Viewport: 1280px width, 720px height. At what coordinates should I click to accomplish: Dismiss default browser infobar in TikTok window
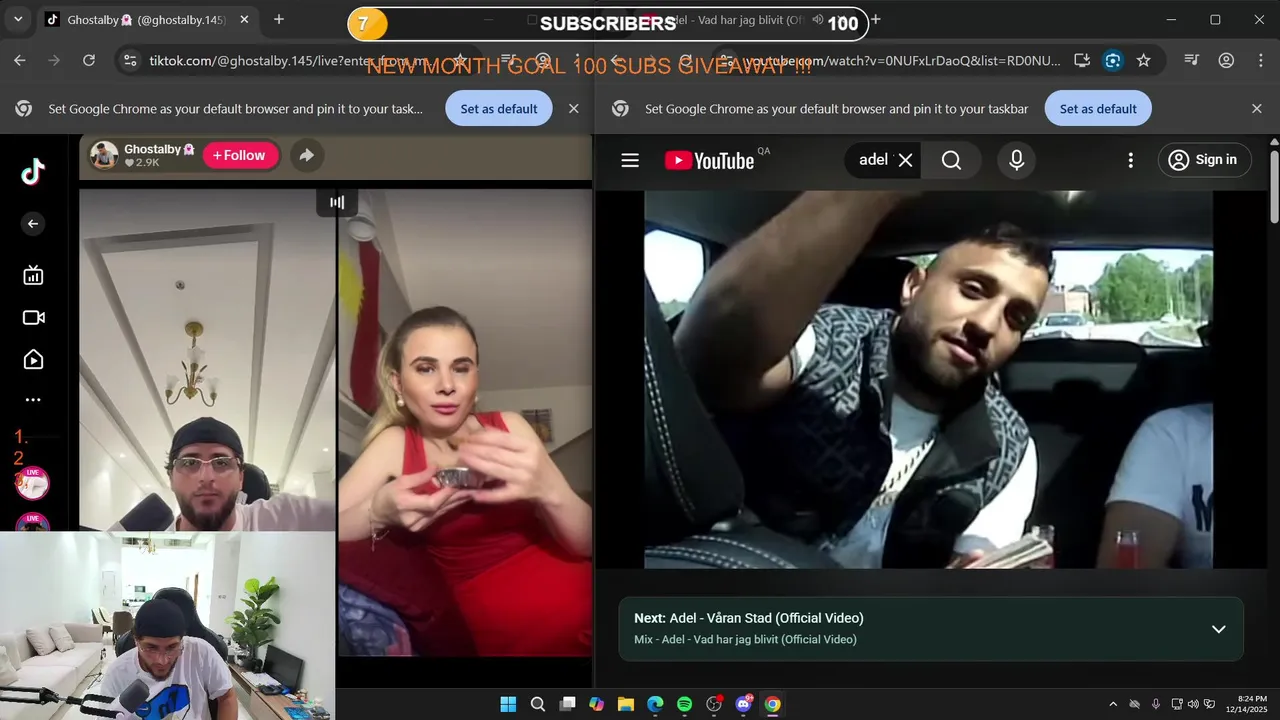click(574, 109)
